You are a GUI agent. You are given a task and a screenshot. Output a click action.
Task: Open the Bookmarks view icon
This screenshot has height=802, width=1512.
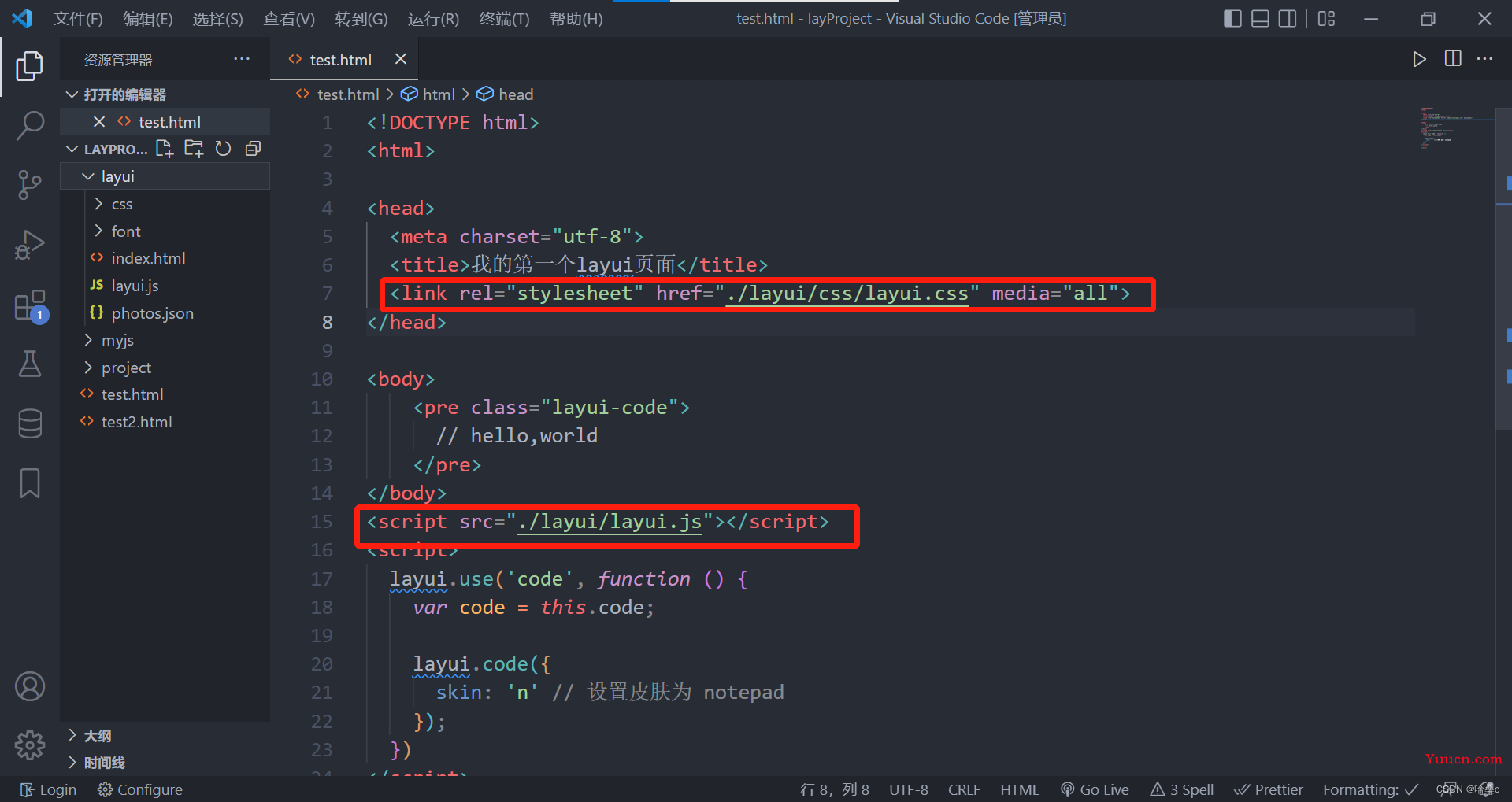click(30, 483)
